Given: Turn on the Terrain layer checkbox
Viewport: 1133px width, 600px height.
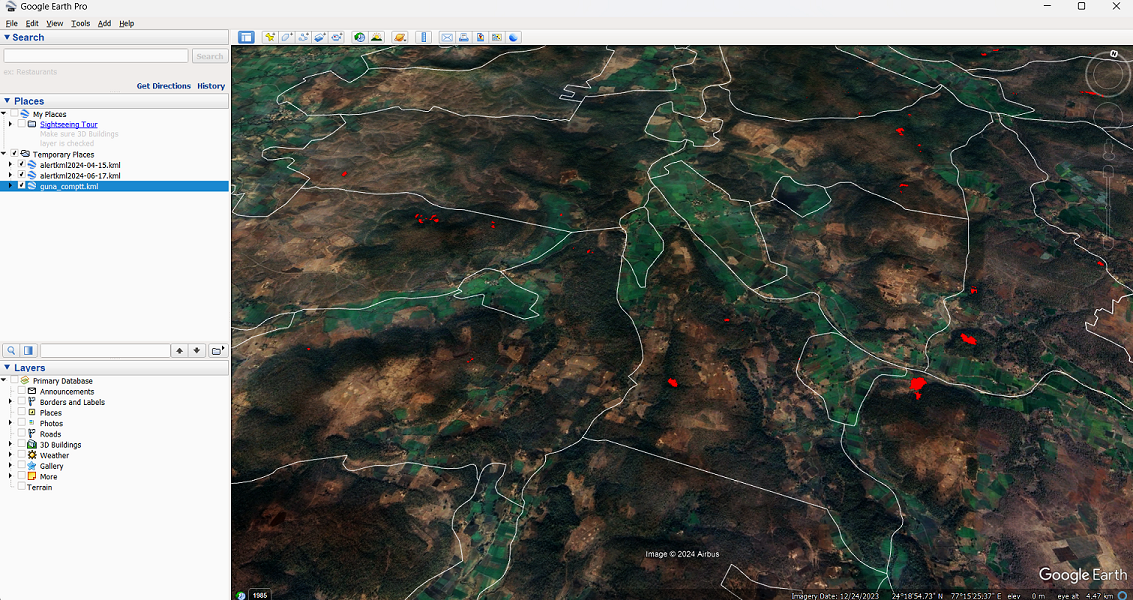Looking at the screenshot, I should (x=22, y=487).
